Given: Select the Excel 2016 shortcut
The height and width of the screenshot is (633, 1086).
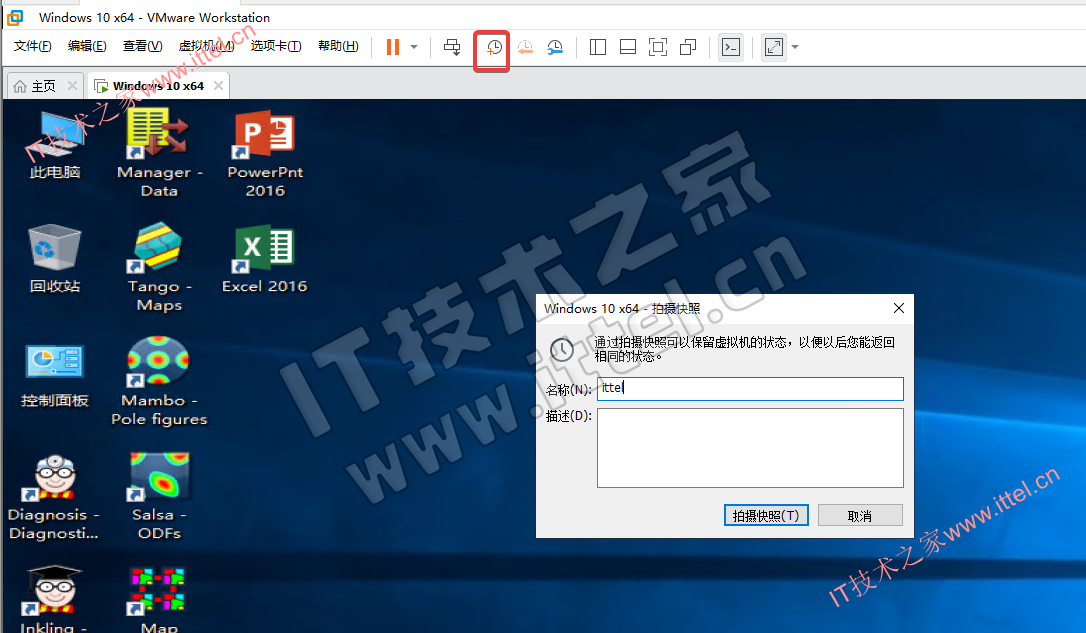Looking at the screenshot, I should pos(265,259).
